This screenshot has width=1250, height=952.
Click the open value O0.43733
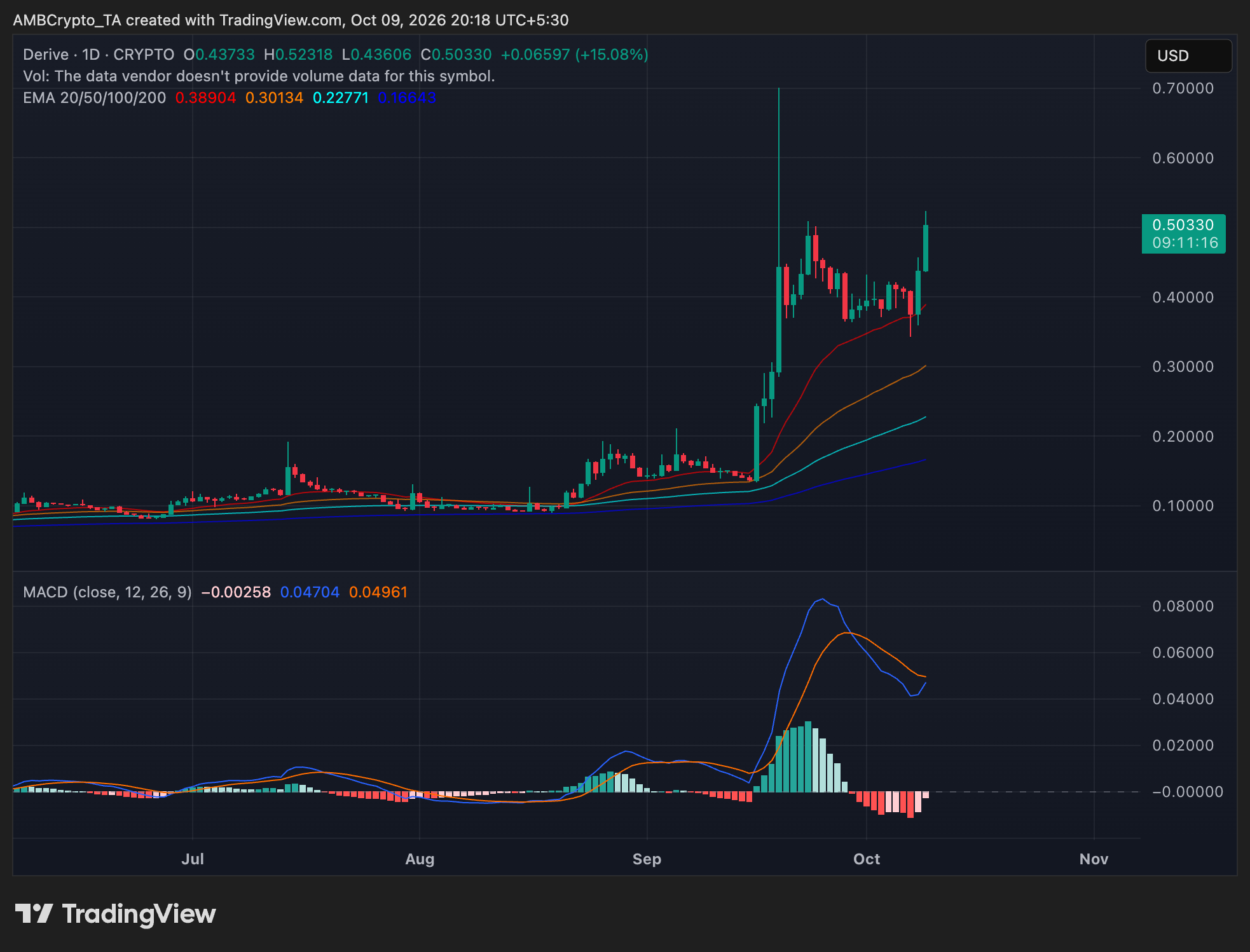(219, 55)
